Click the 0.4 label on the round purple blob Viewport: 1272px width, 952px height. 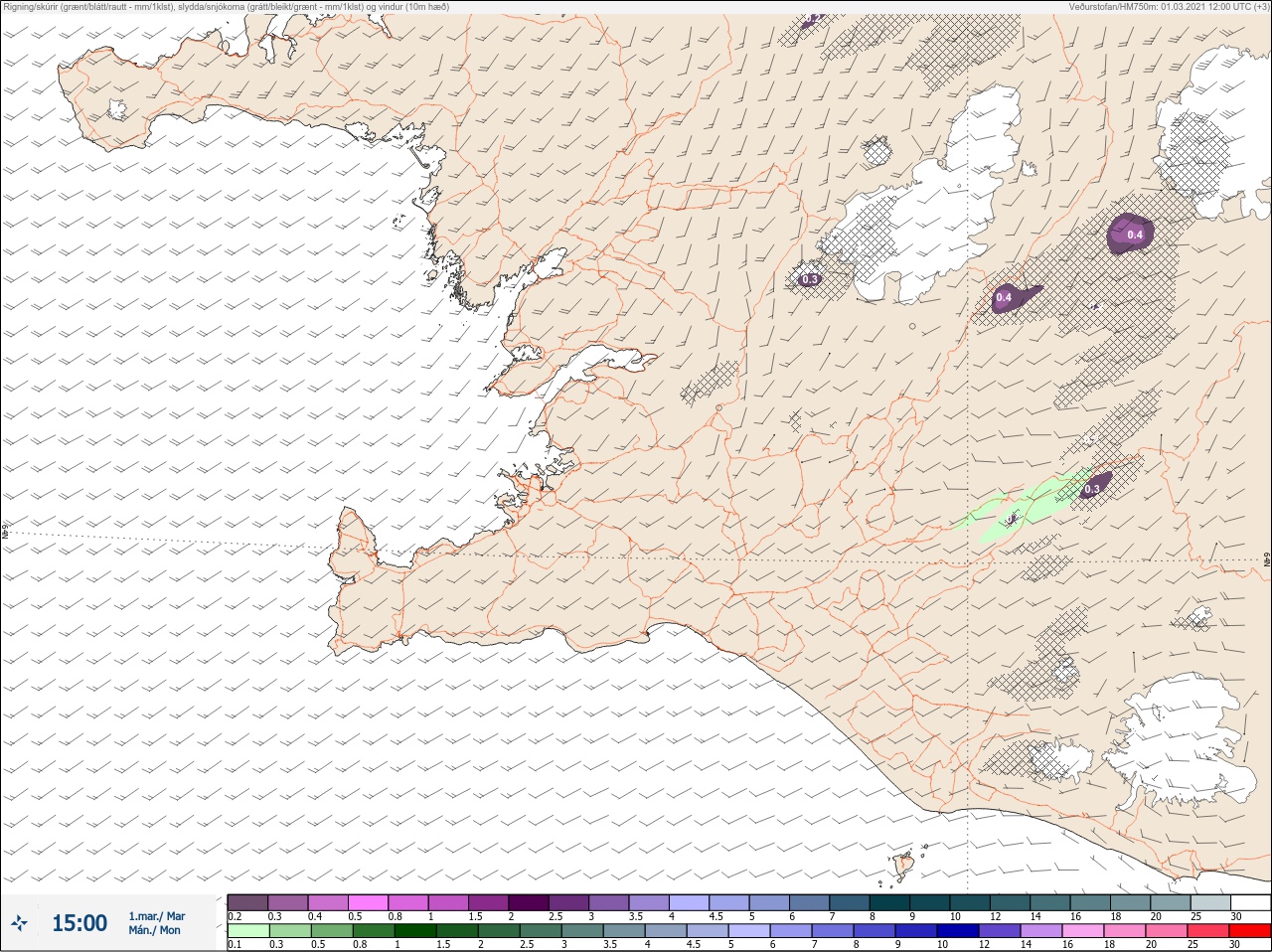(x=1135, y=236)
